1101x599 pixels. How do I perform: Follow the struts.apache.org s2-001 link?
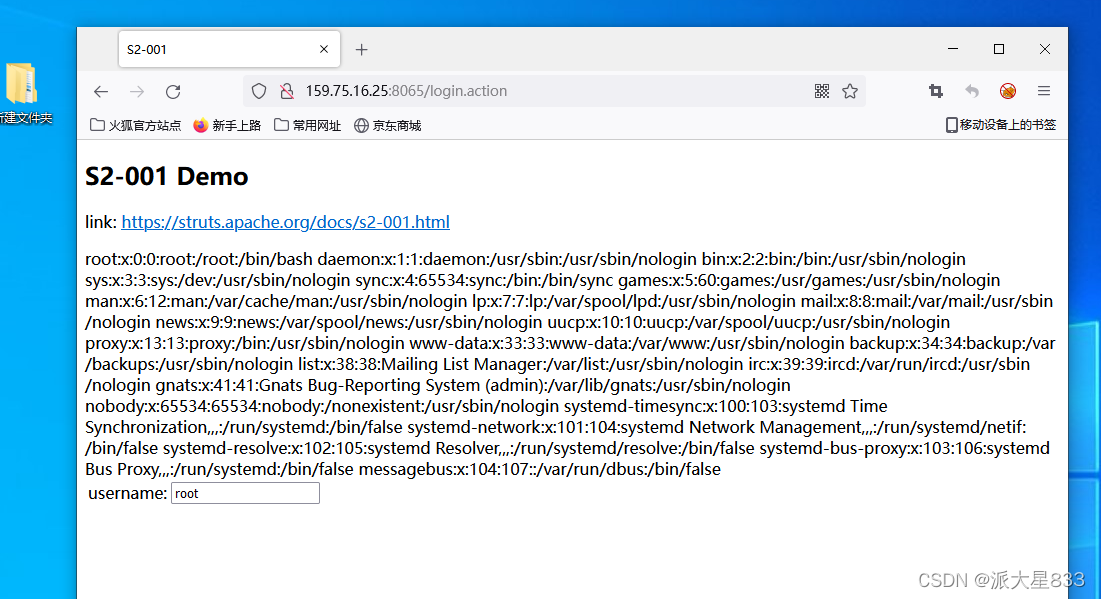[285, 222]
